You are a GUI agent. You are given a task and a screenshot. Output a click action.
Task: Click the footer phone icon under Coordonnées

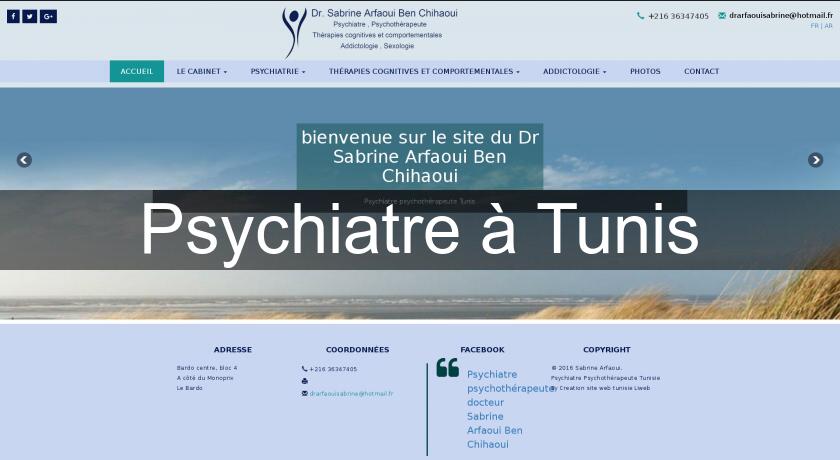tap(304, 369)
